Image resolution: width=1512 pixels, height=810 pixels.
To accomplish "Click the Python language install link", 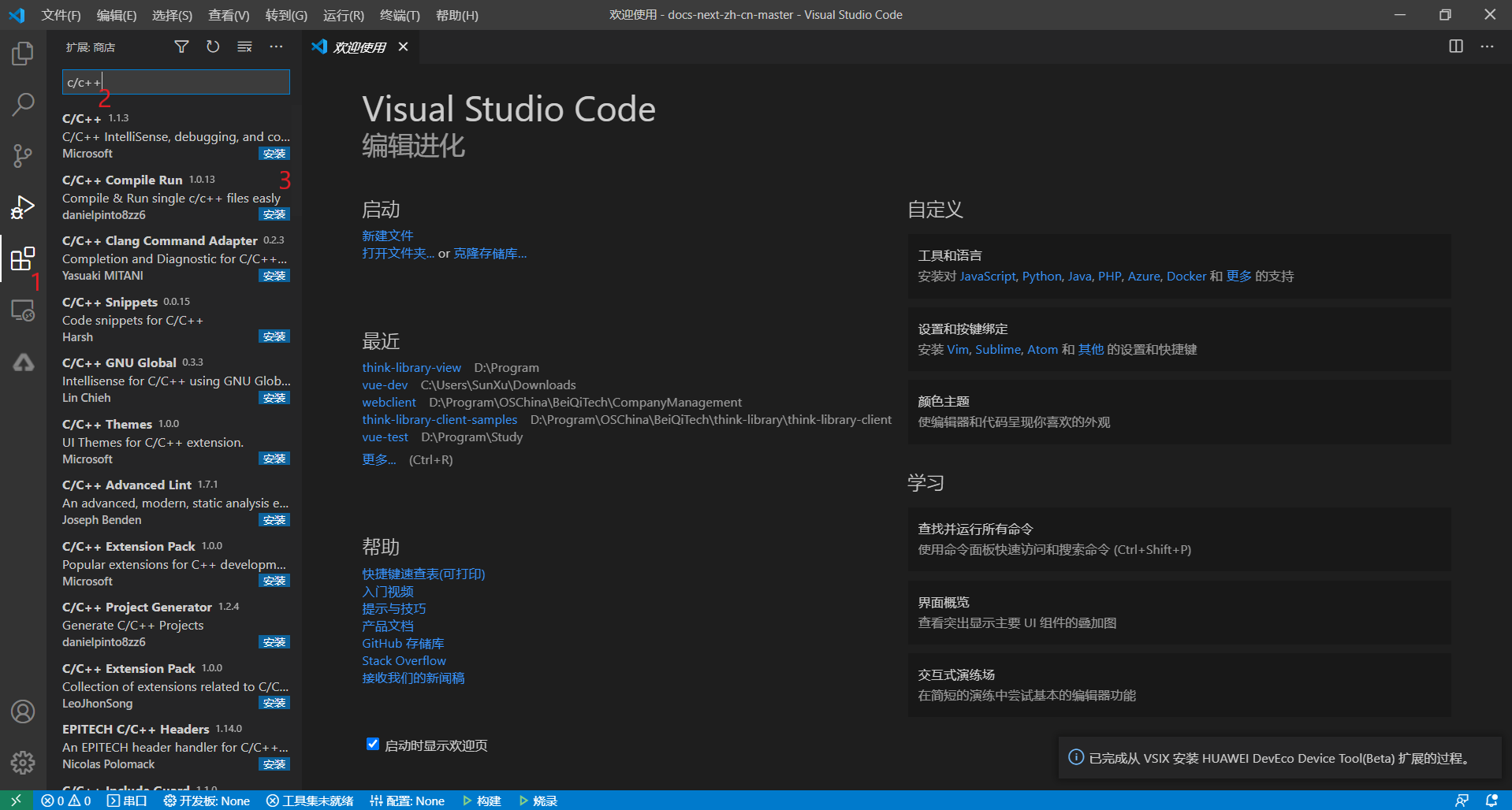I will coord(1041,276).
